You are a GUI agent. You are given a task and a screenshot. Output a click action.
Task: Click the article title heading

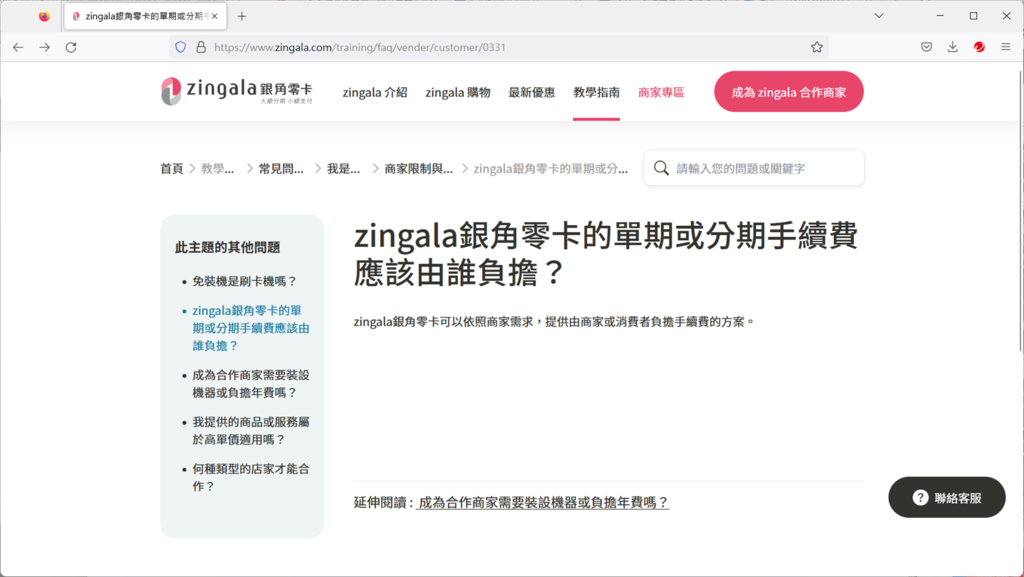coord(605,254)
